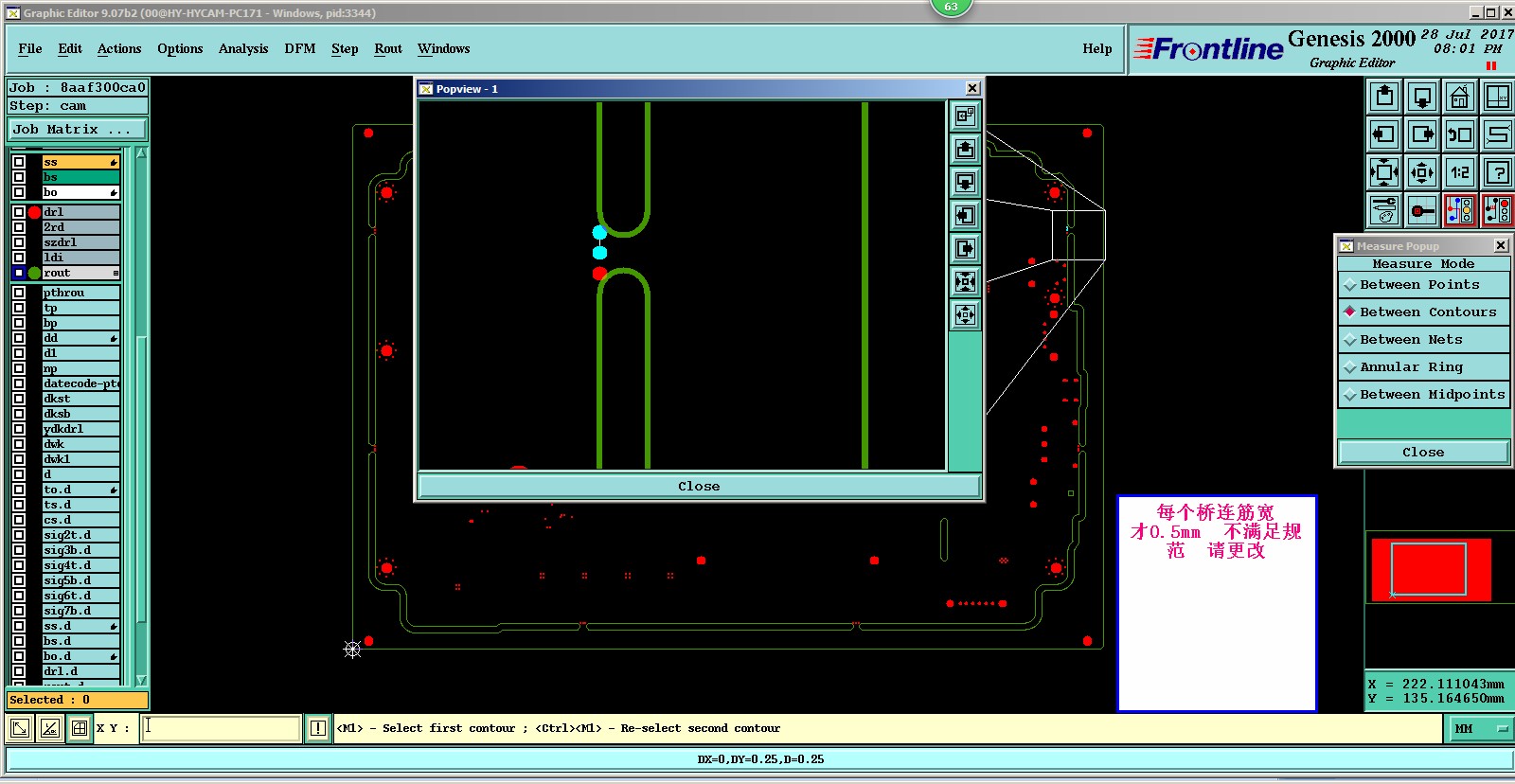Click the 1:2 scale icon
The image size is (1515, 784).
(1460, 172)
